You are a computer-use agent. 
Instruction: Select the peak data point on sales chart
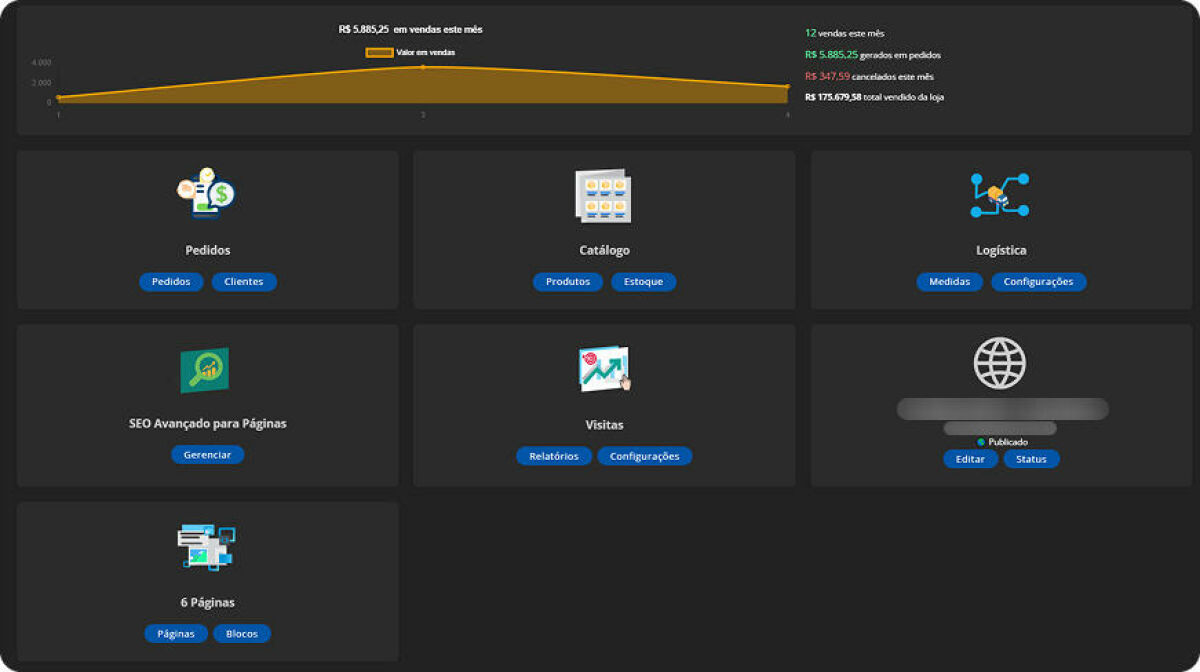(x=422, y=64)
